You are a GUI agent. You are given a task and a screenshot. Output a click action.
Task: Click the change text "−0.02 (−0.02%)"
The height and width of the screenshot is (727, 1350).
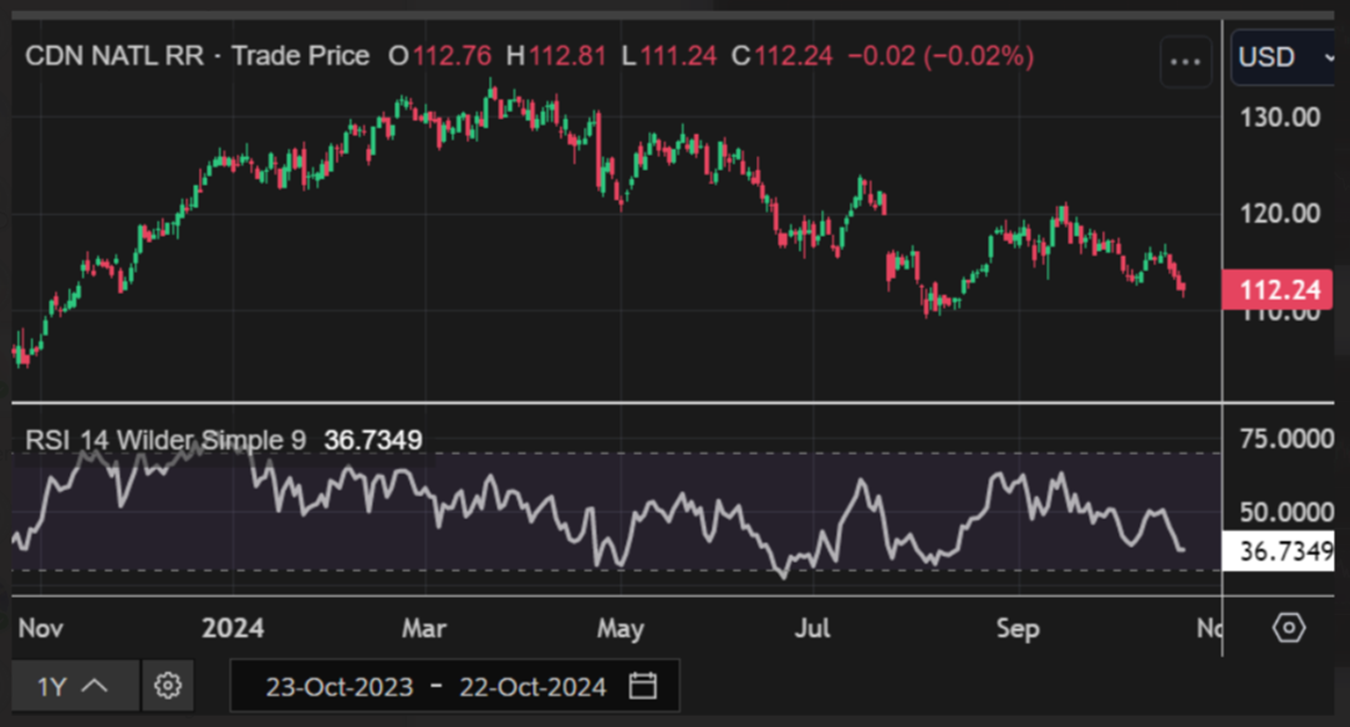click(x=940, y=56)
